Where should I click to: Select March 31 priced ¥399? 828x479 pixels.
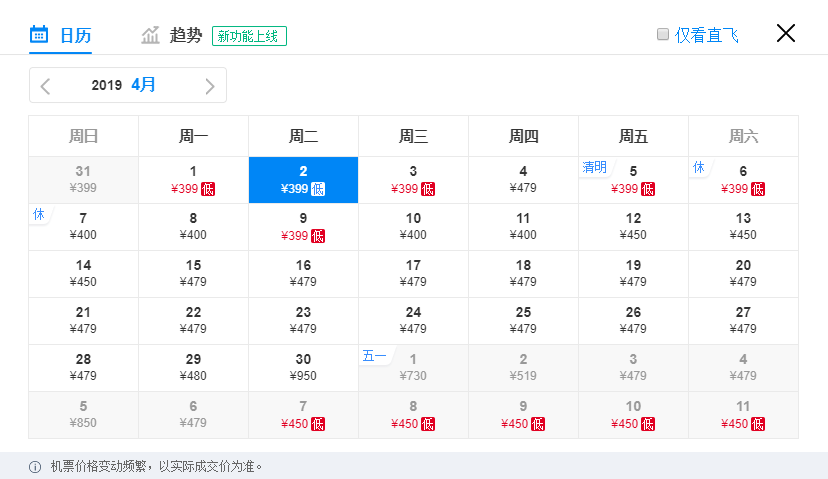83,180
